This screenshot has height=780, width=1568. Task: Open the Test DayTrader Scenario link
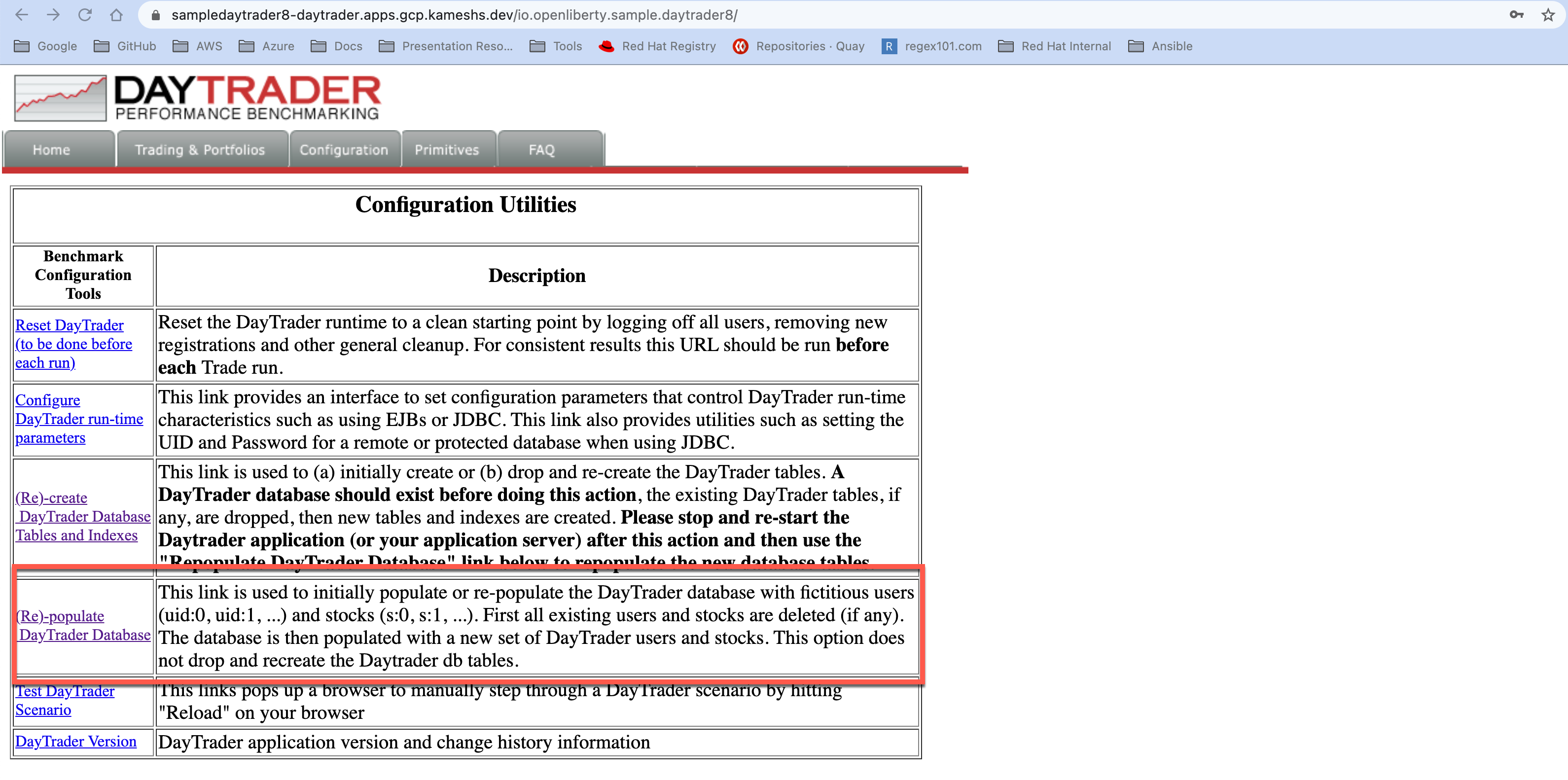(65, 700)
